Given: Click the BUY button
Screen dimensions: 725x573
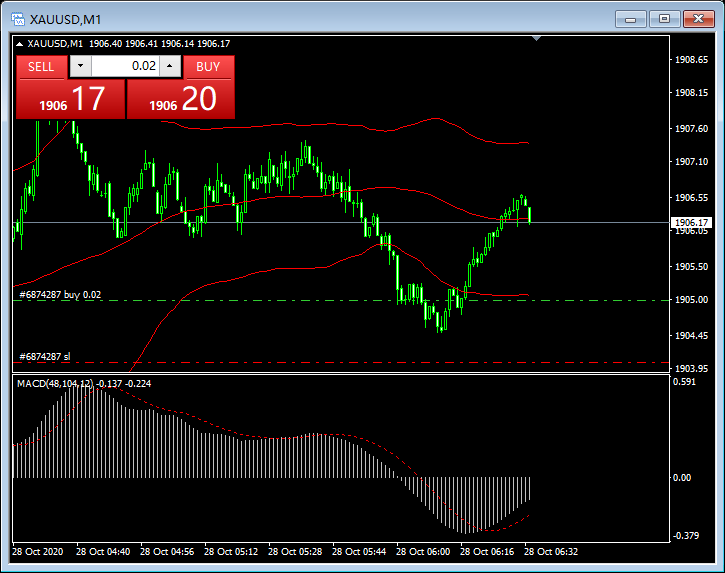Looking at the screenshot, I should 208,67.
